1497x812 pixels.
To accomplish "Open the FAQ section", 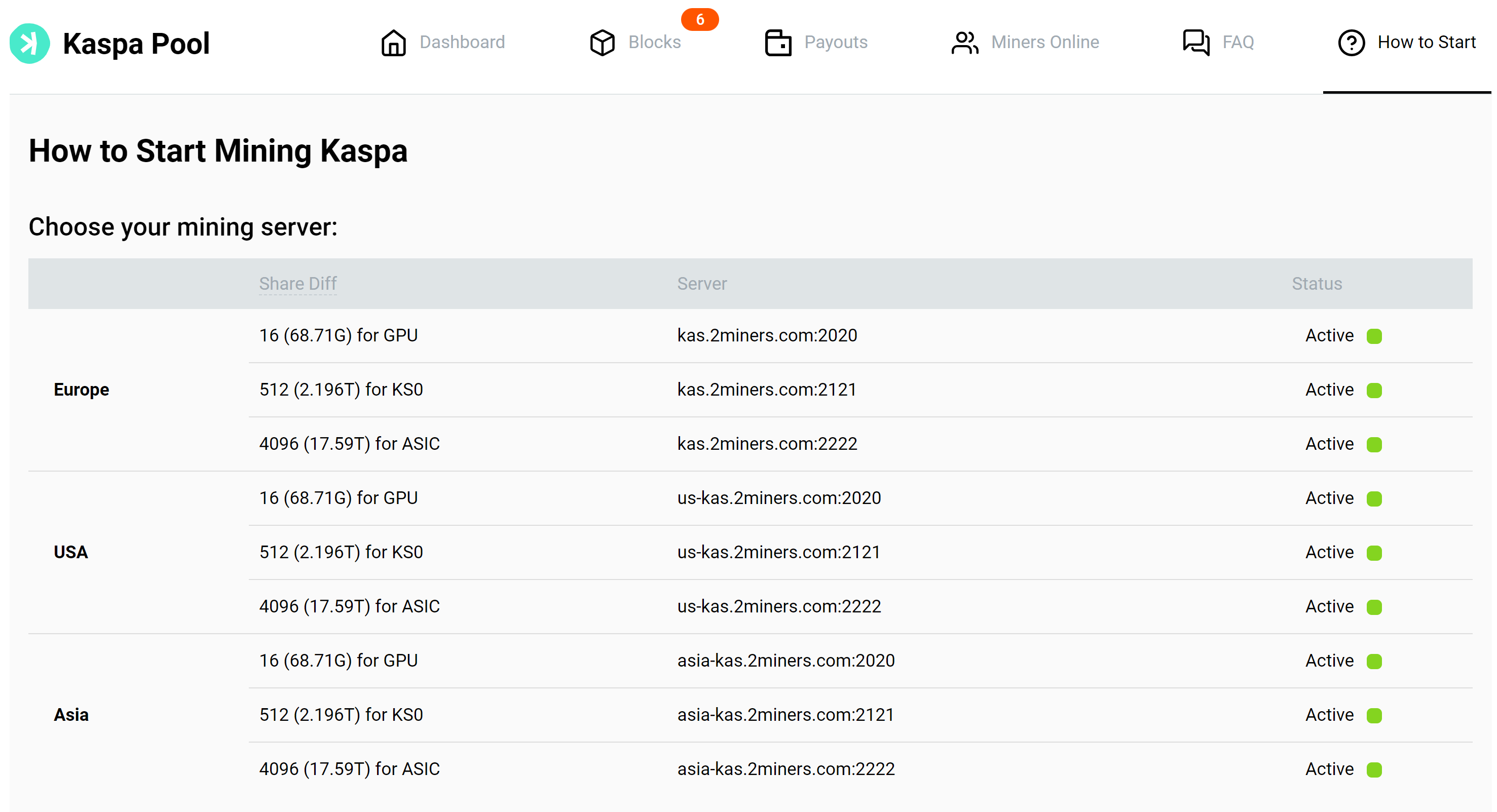I will click(x=1238, y=43).
